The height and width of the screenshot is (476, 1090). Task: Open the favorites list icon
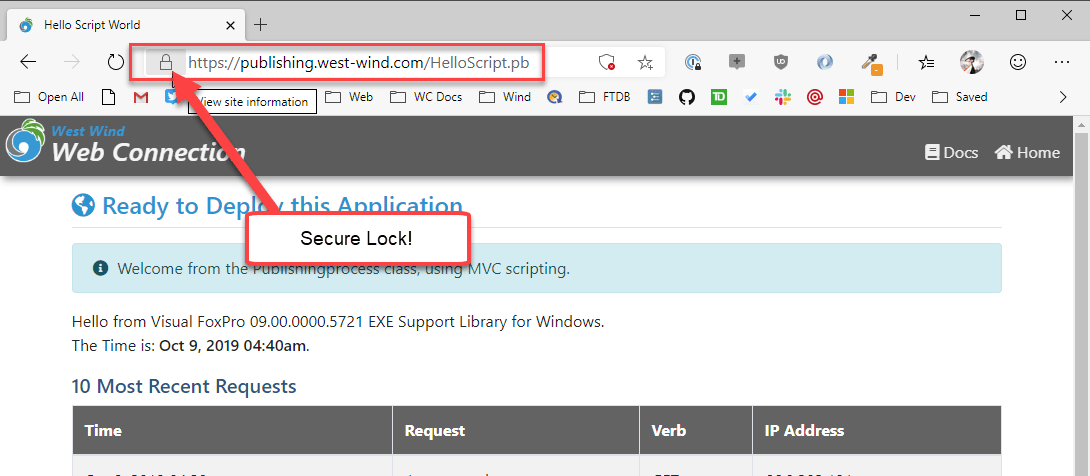(926, 62)
